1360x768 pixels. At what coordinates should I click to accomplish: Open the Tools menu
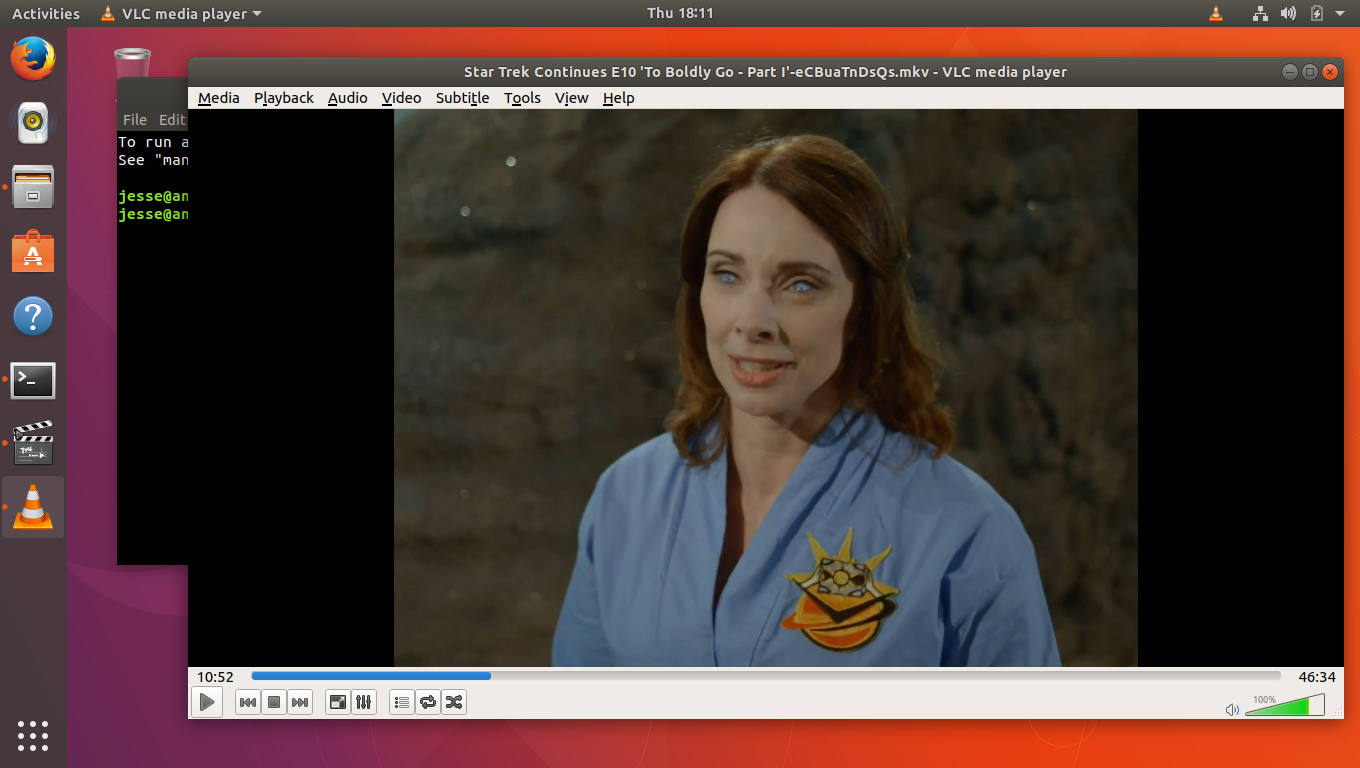point(522,98)
